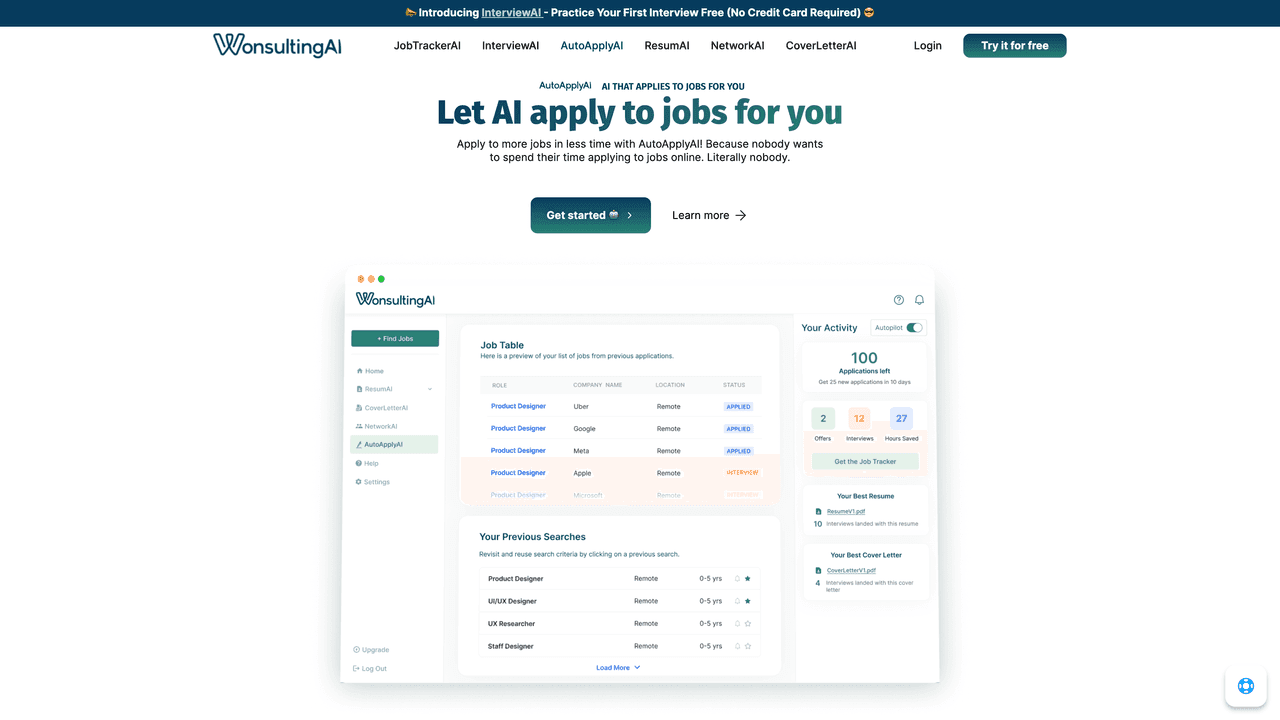Image resolution: width=1280 pixels, height=720 pixels.
Task: Click bell icon on UI/UX Designer search row
Action: tap(737, 601)
